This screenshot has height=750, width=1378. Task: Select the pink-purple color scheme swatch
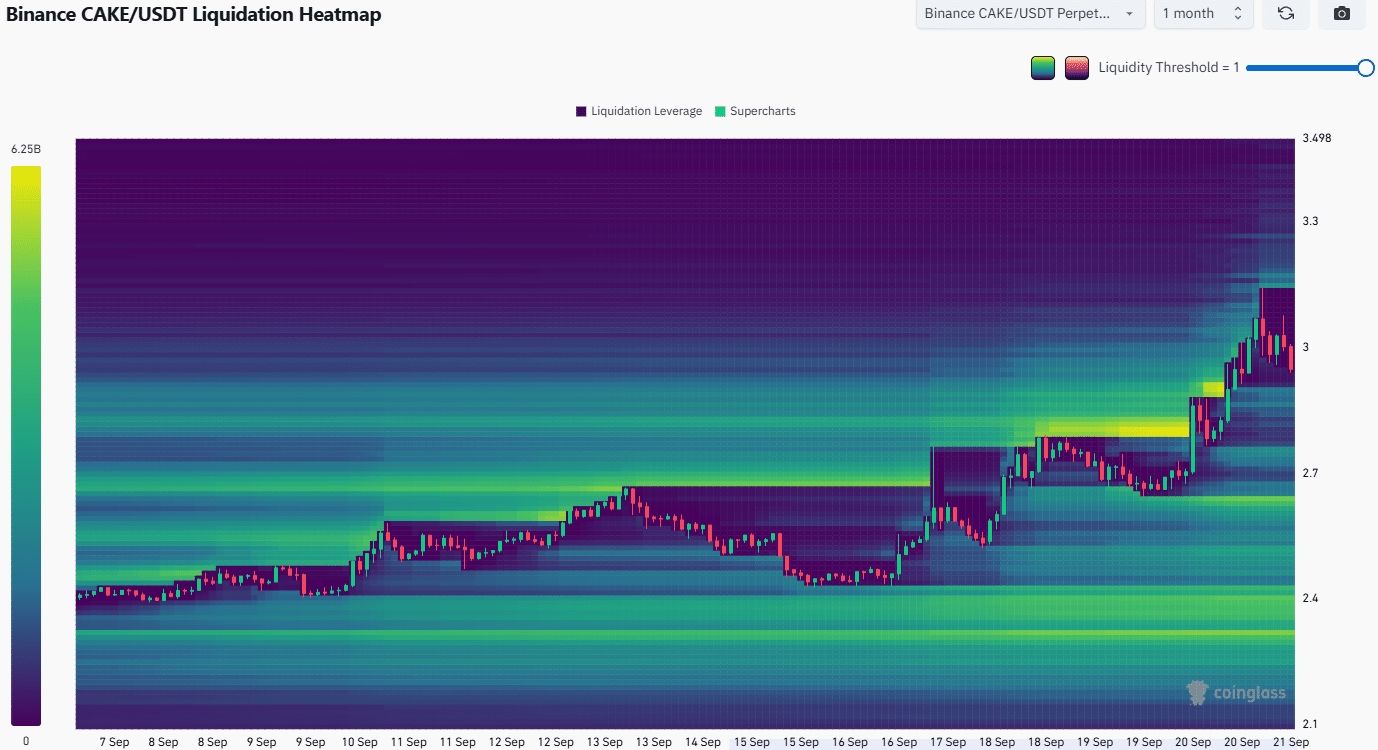point(1077,68)
